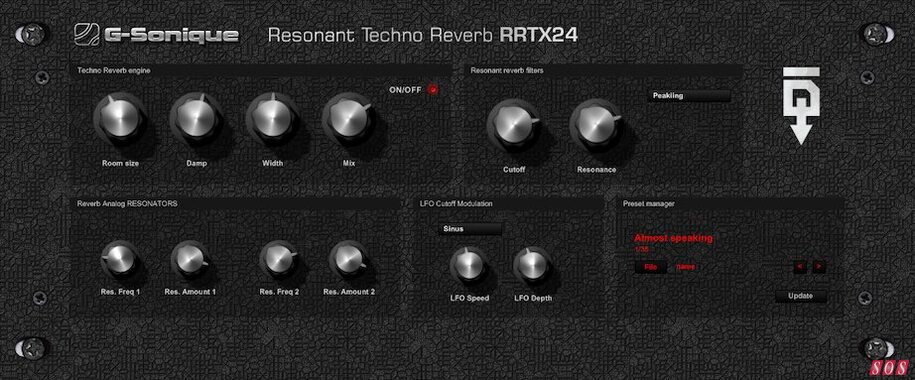
Task: Go to previous preset with left arrow
Action: [800, 267]
